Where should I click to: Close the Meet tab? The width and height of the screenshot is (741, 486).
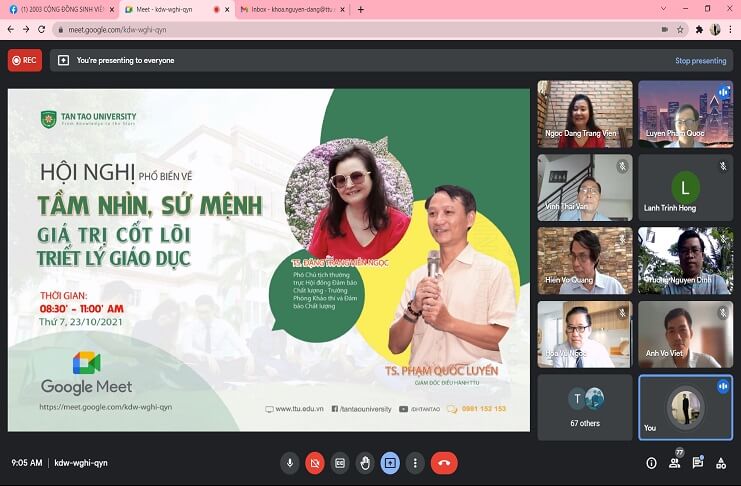(227, 9)
